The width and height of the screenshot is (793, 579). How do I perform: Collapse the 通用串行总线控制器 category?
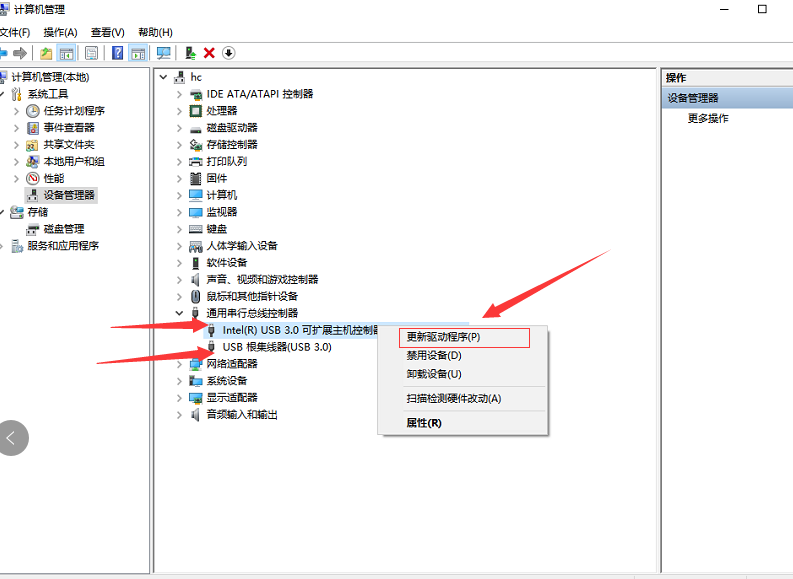pos(180,313)
